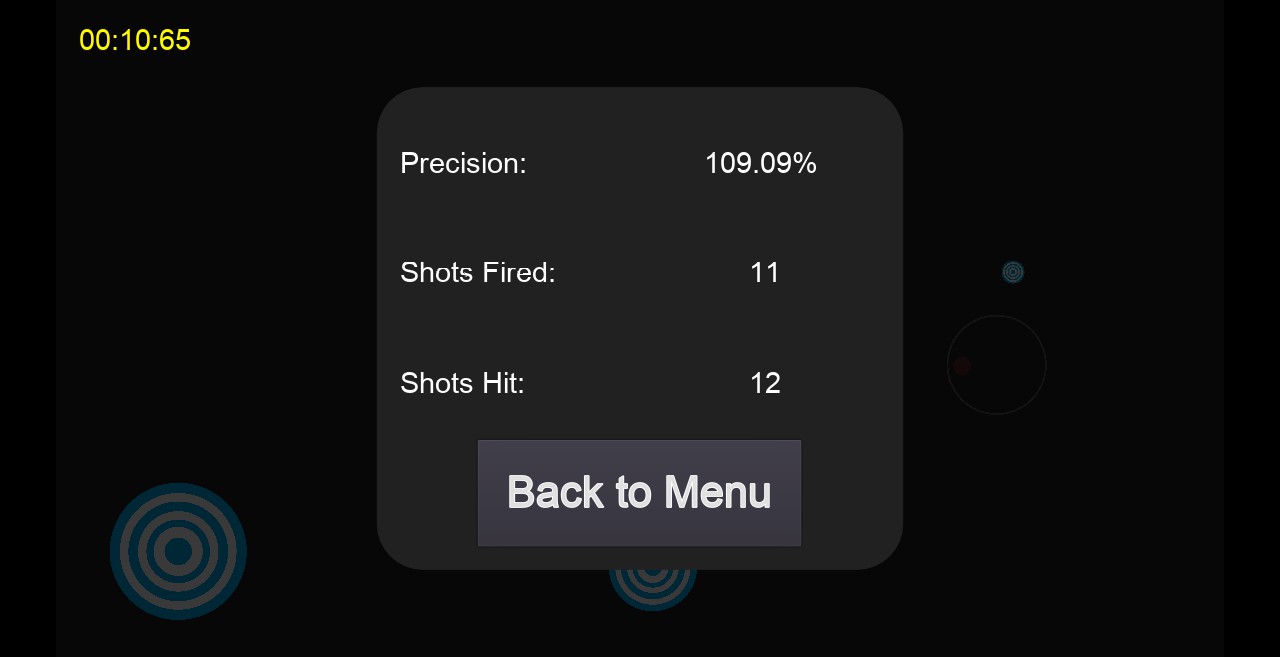Hit the tiny distant blue target
Image resolution: width=1280 pixels, height=657 pixels.
pyautogui.click(x=1013, y=272)
